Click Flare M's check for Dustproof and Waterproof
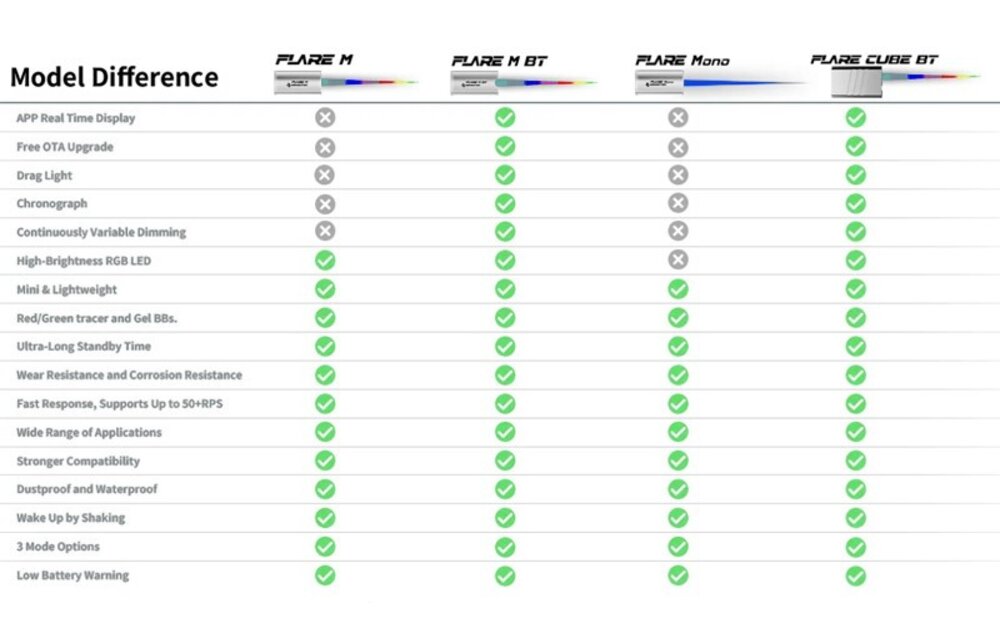1000x640 pixels. pos(325,490)
